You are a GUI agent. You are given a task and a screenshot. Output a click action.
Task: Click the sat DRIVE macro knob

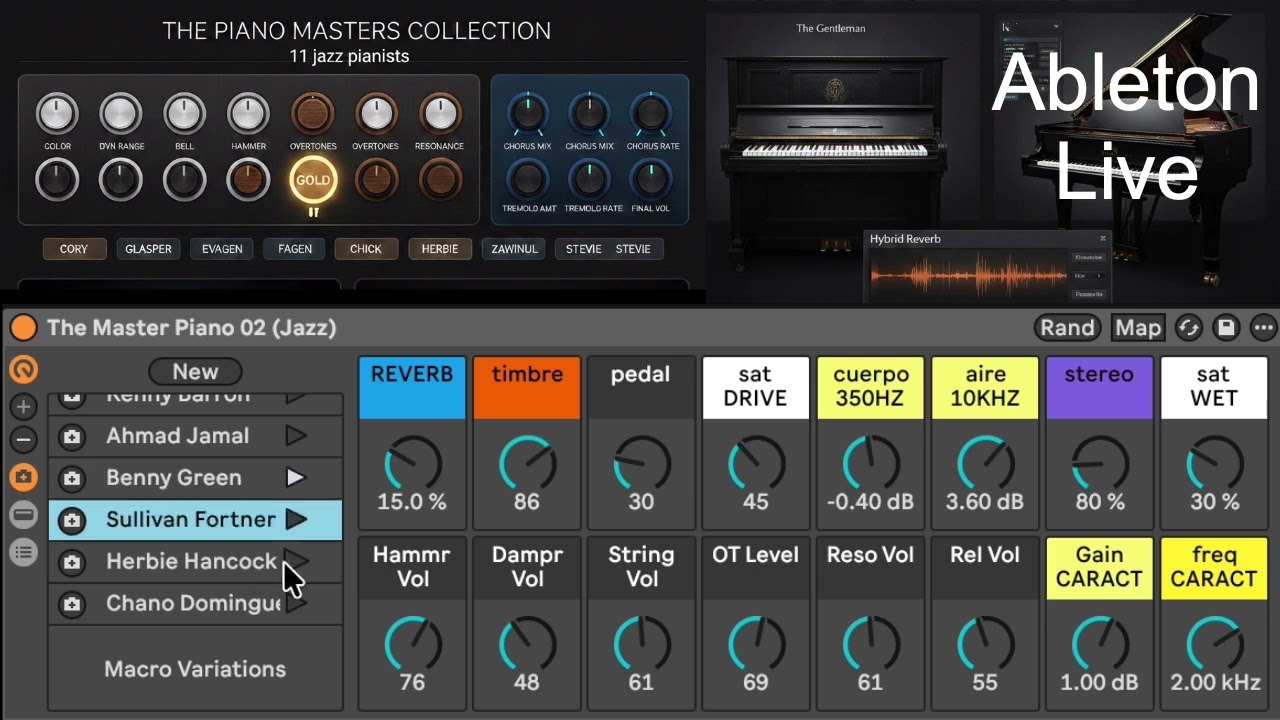[x=756, y=464]
